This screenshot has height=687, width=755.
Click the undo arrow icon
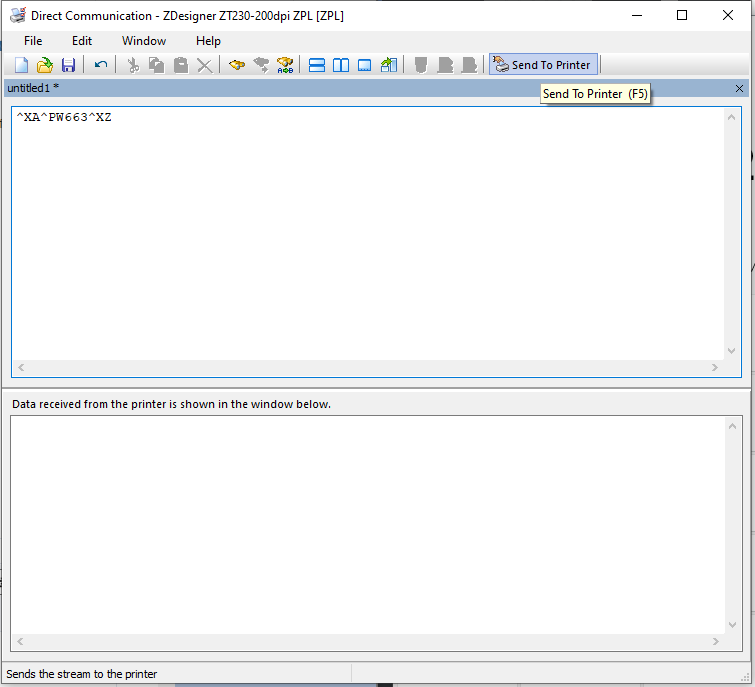pyautogui.click(x=101, y=65)
